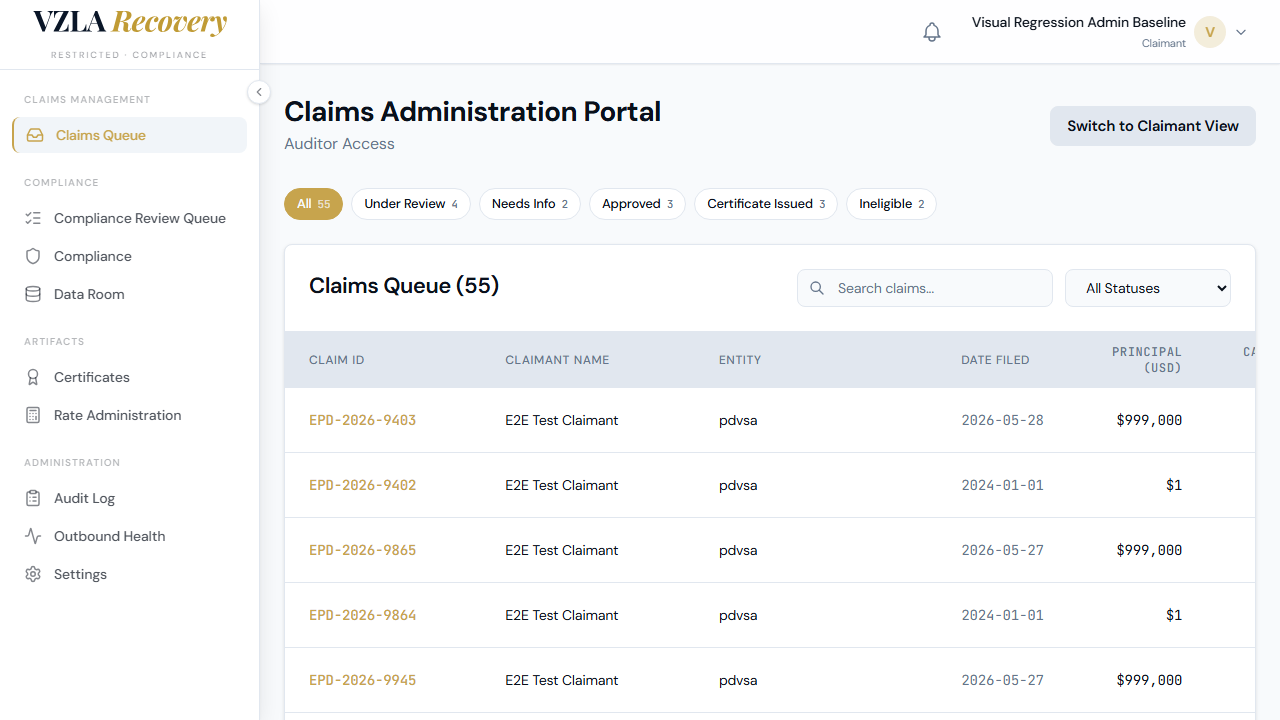Click the Claimant Name column header

(557, 360)
